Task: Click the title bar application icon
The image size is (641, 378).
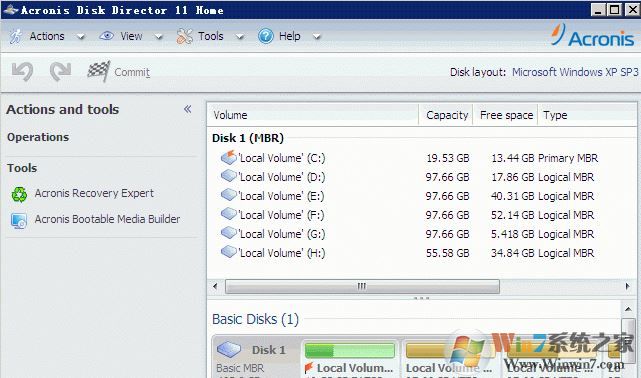Action: (10, 10)
